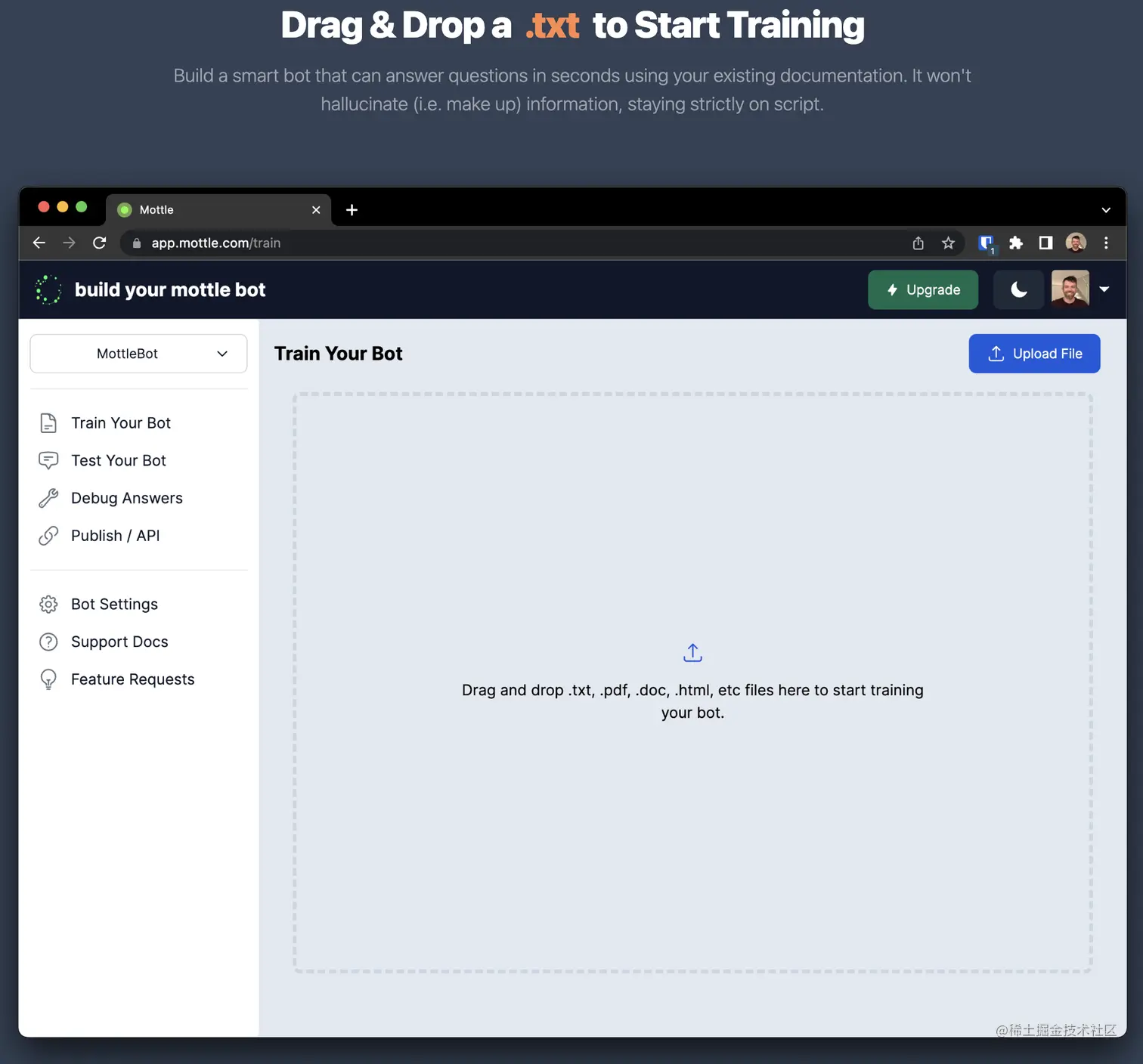The width and height of the screenshot is (1143, 1064).
Task: Click the upload arrow icon in dropzone
Action: 692,653
